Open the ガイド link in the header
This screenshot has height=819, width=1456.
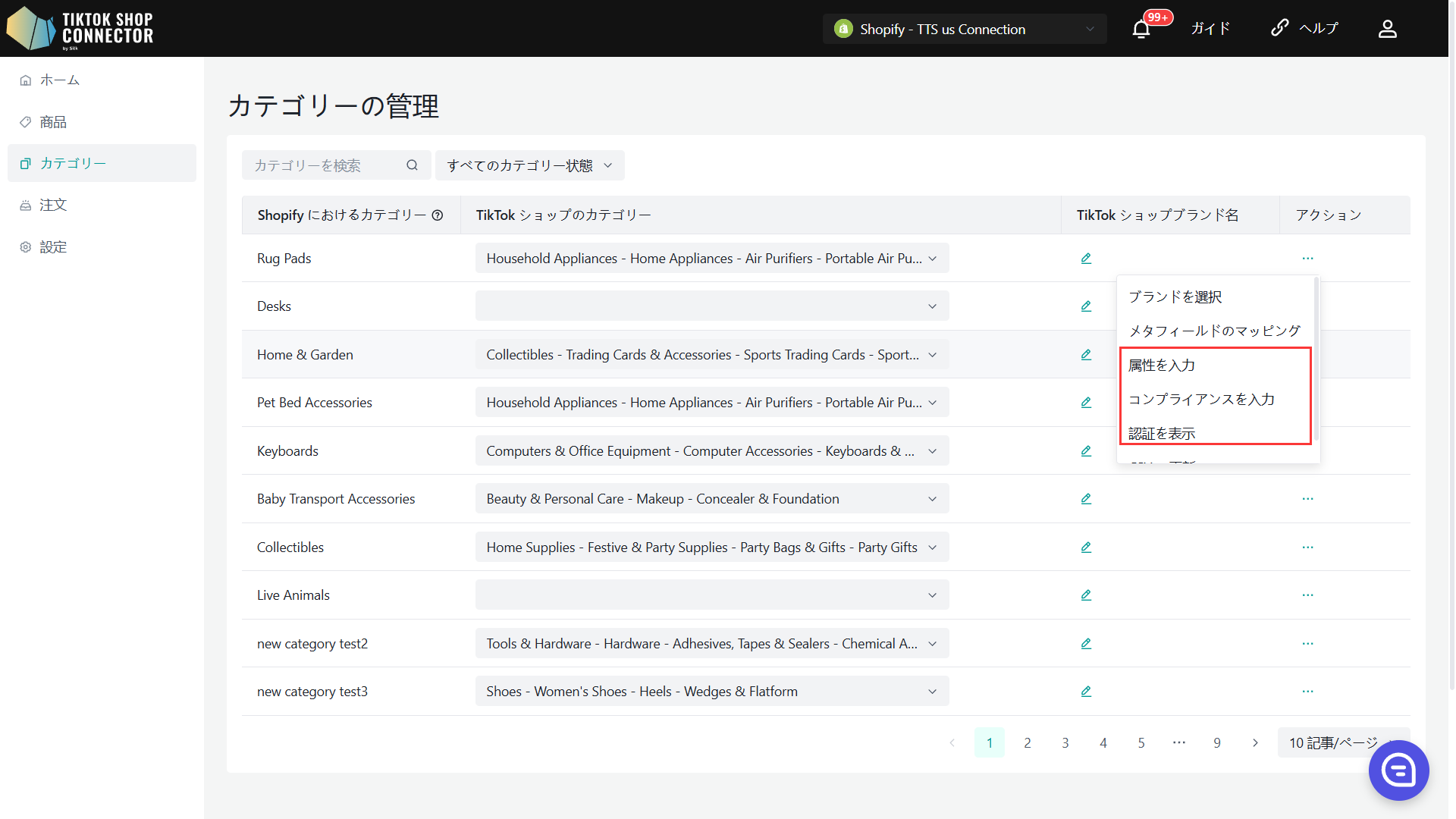1210,29
